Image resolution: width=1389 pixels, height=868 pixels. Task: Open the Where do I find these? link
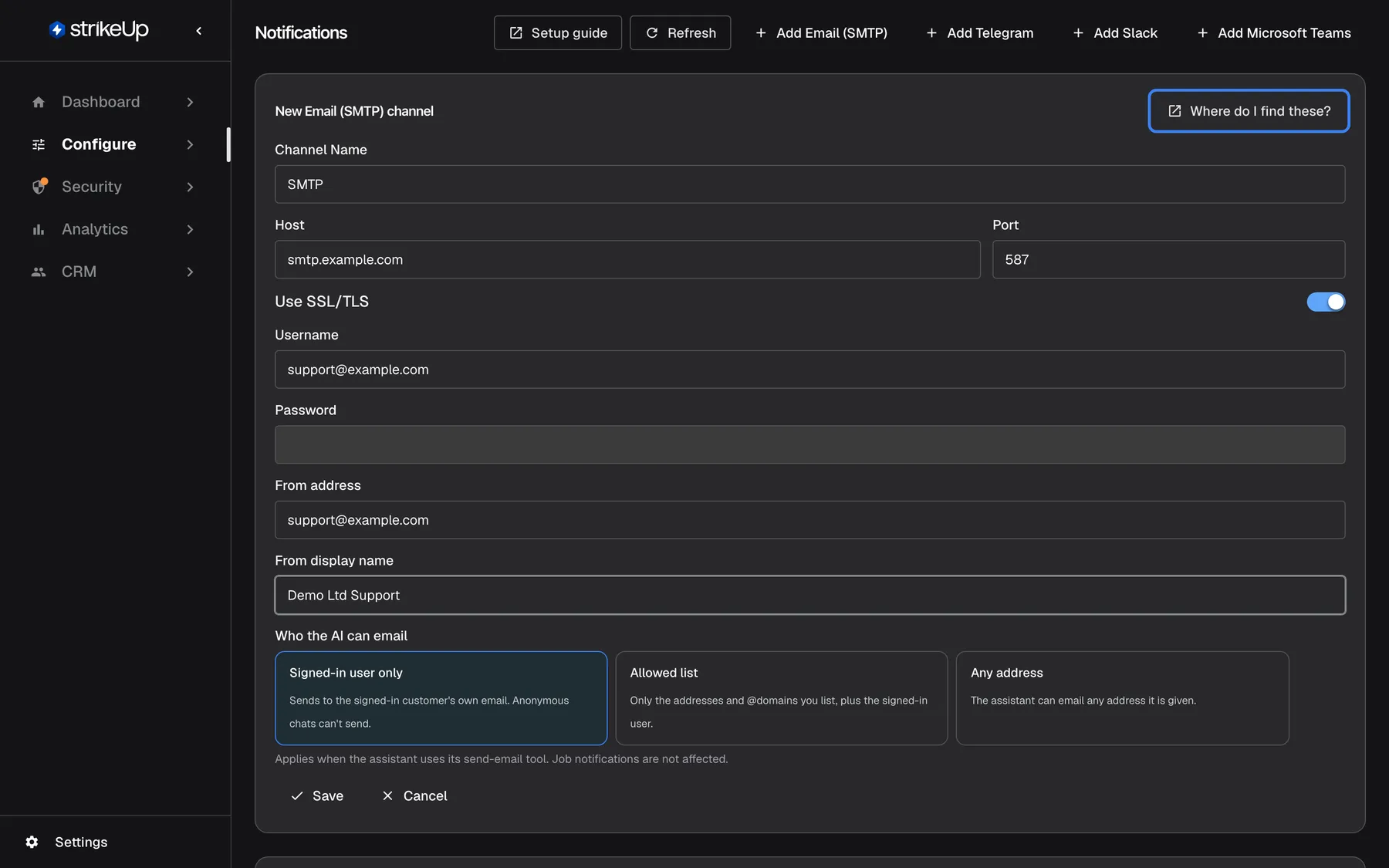tap(1249, 111)
